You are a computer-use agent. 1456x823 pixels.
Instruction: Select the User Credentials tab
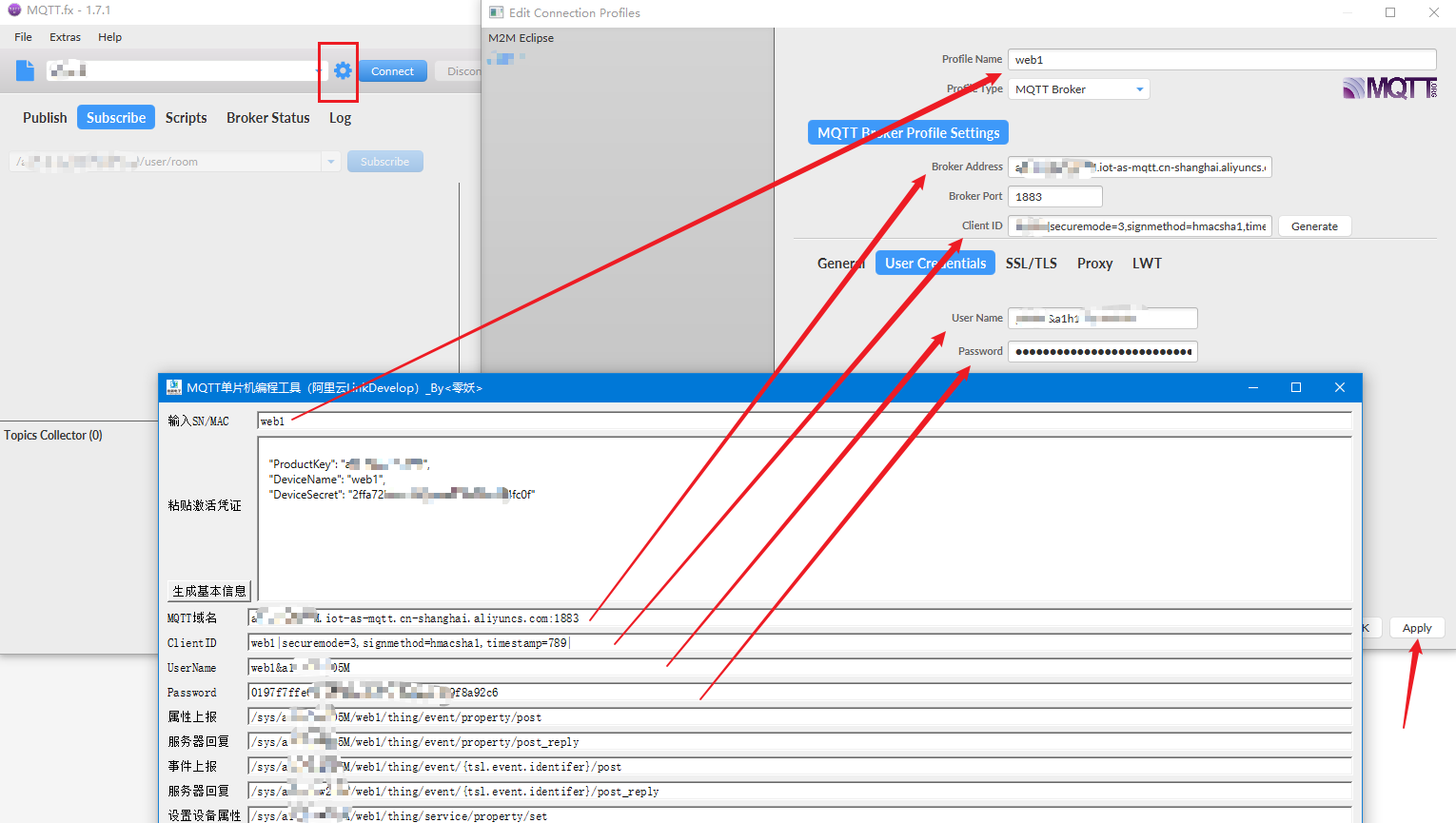point(935,264)
